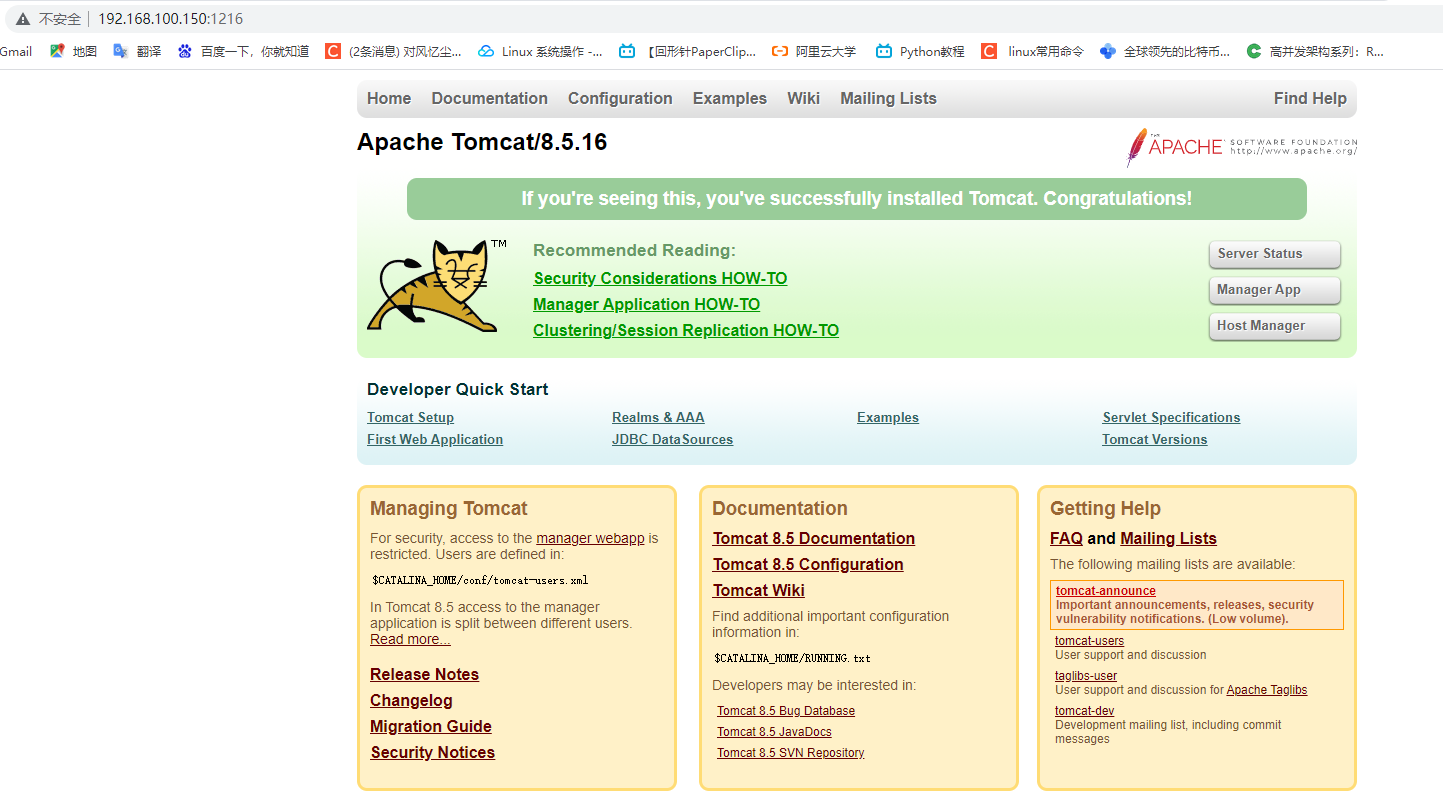Open the Apache Taglibs link
This screenshot has width=1443, height=807.
tap(1267, 690)
